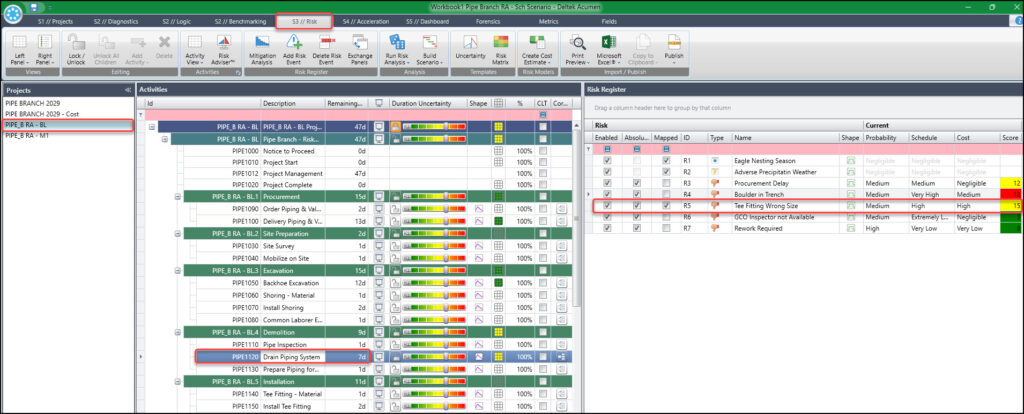Collapse the PIPE_B RA - BL.5 Installation group
Screen dimensions: 1024x414
[178, 381]
